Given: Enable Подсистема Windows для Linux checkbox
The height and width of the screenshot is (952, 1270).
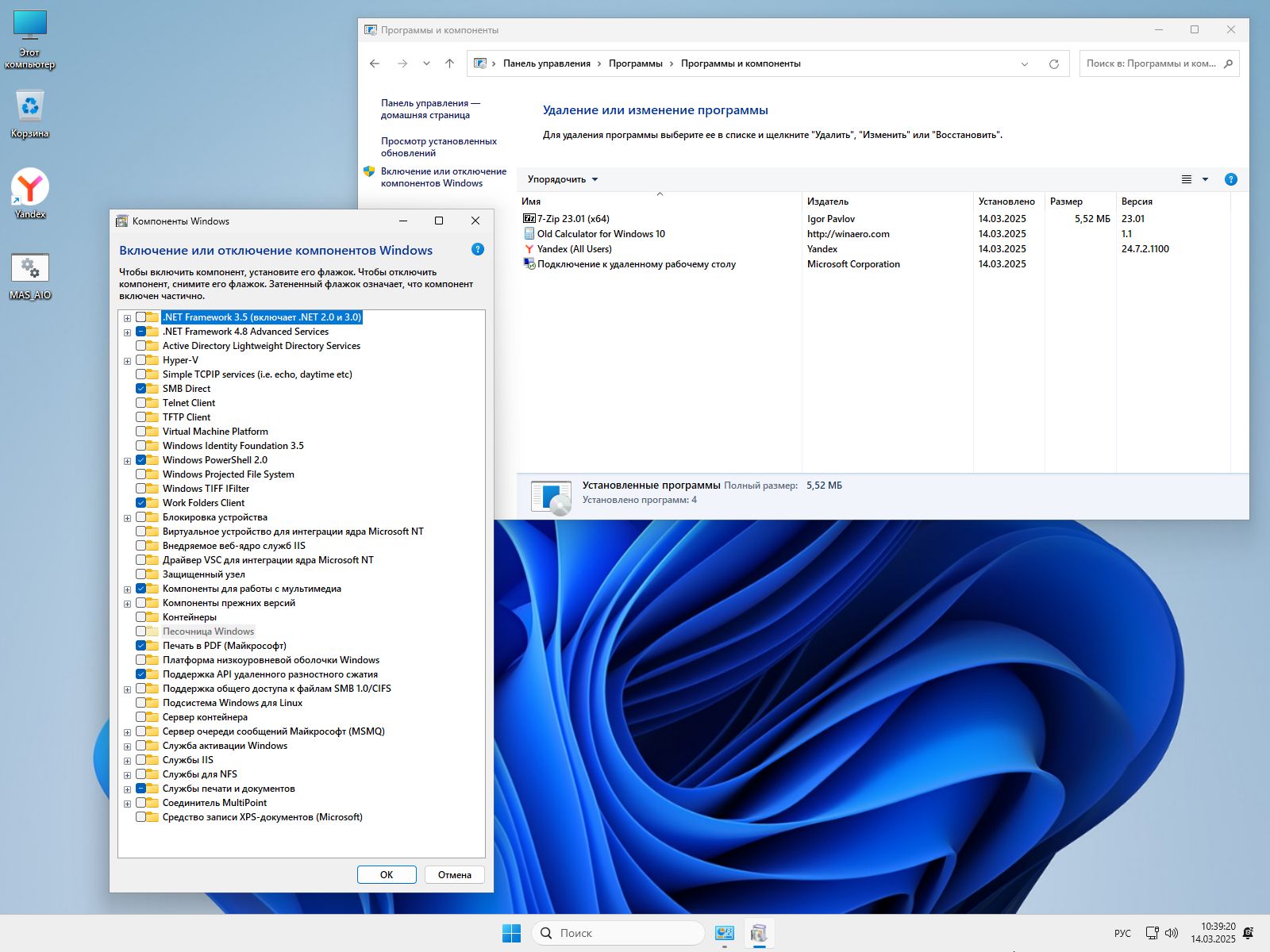Looking at the screenshot, I should click(x=140, y=703).
